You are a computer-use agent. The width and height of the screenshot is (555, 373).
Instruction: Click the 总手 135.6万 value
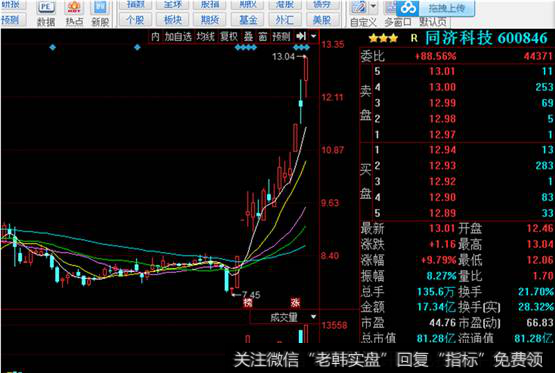[436, 292]
